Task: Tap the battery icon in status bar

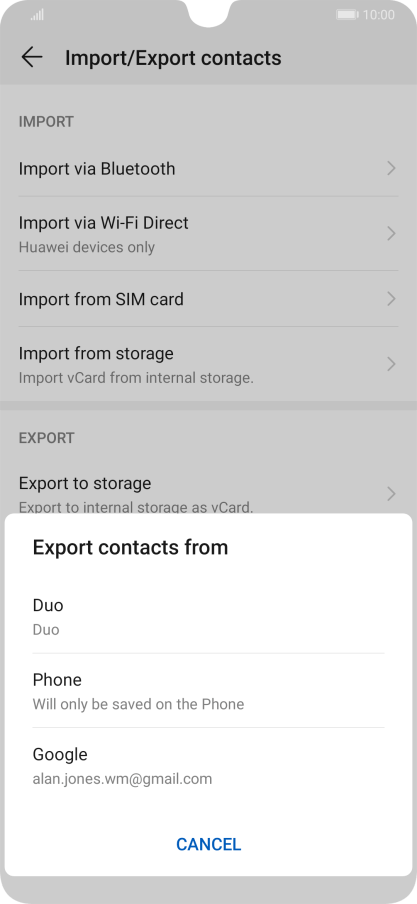Action: (x=347, y=15)
